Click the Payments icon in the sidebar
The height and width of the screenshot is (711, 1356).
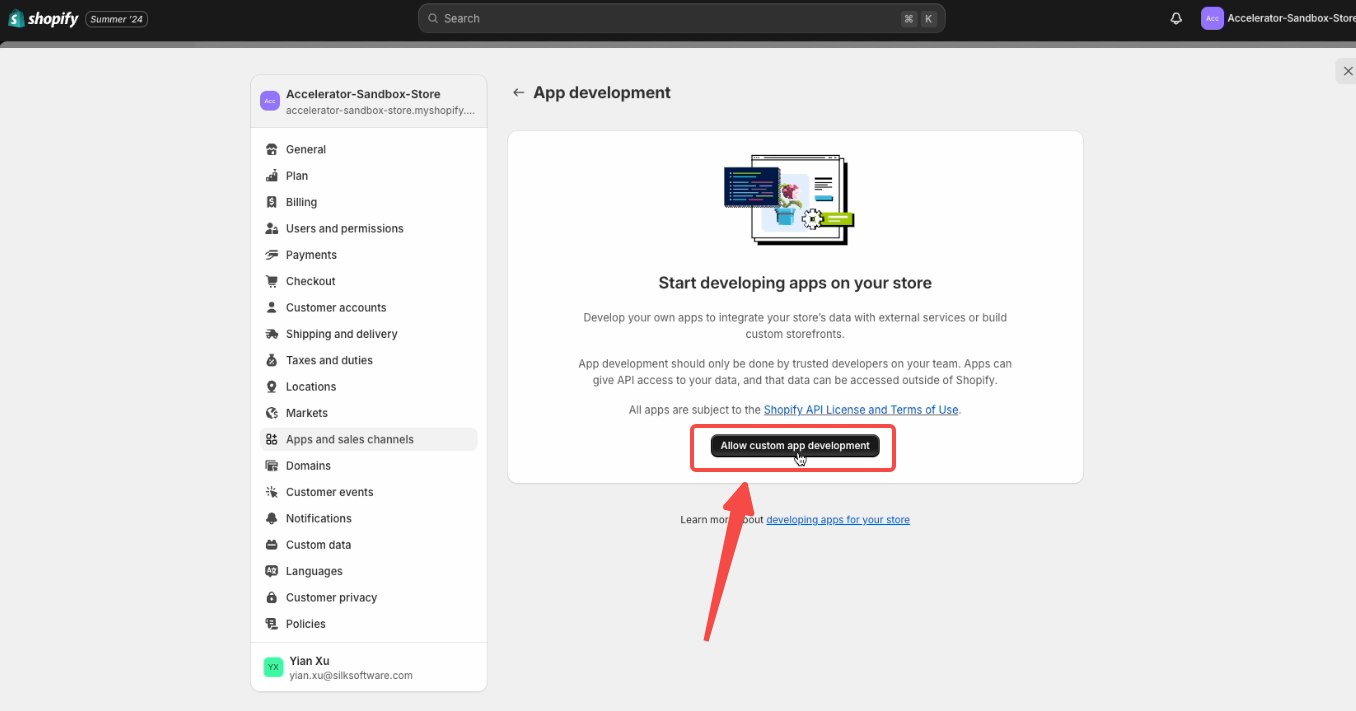coord(271,255)
